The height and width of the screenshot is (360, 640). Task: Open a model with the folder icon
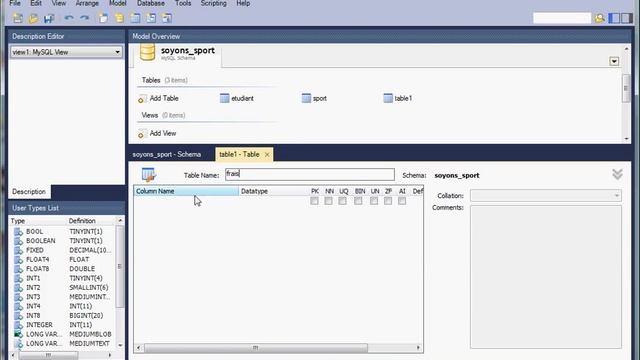tap(33, 18)
